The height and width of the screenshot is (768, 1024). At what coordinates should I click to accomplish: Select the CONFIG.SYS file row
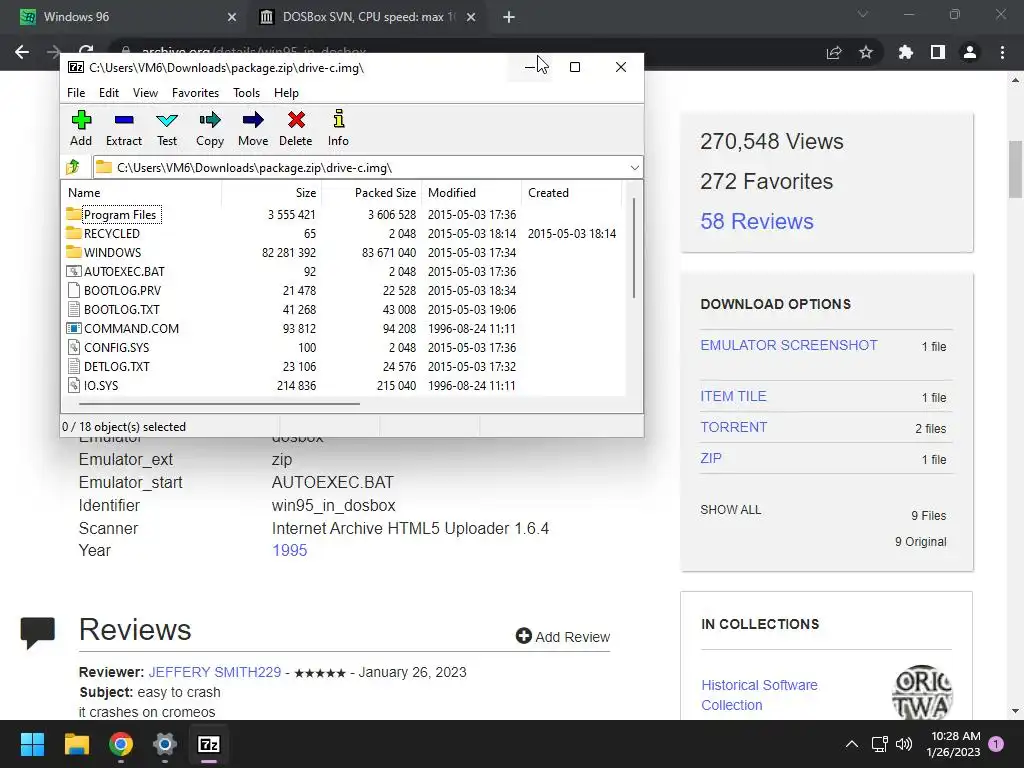(344, 347)
